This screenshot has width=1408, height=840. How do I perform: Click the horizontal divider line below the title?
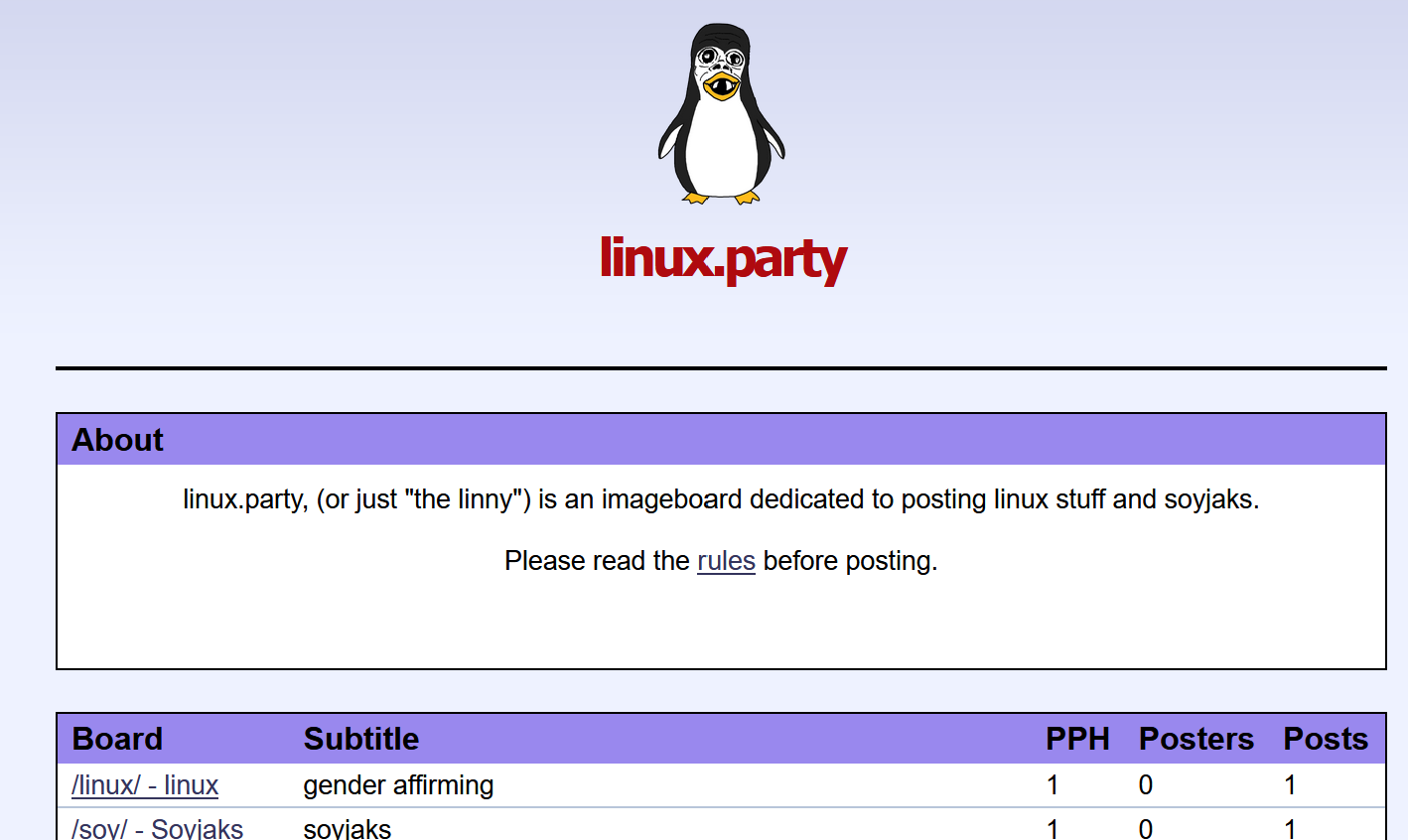(x=721, y=368)
